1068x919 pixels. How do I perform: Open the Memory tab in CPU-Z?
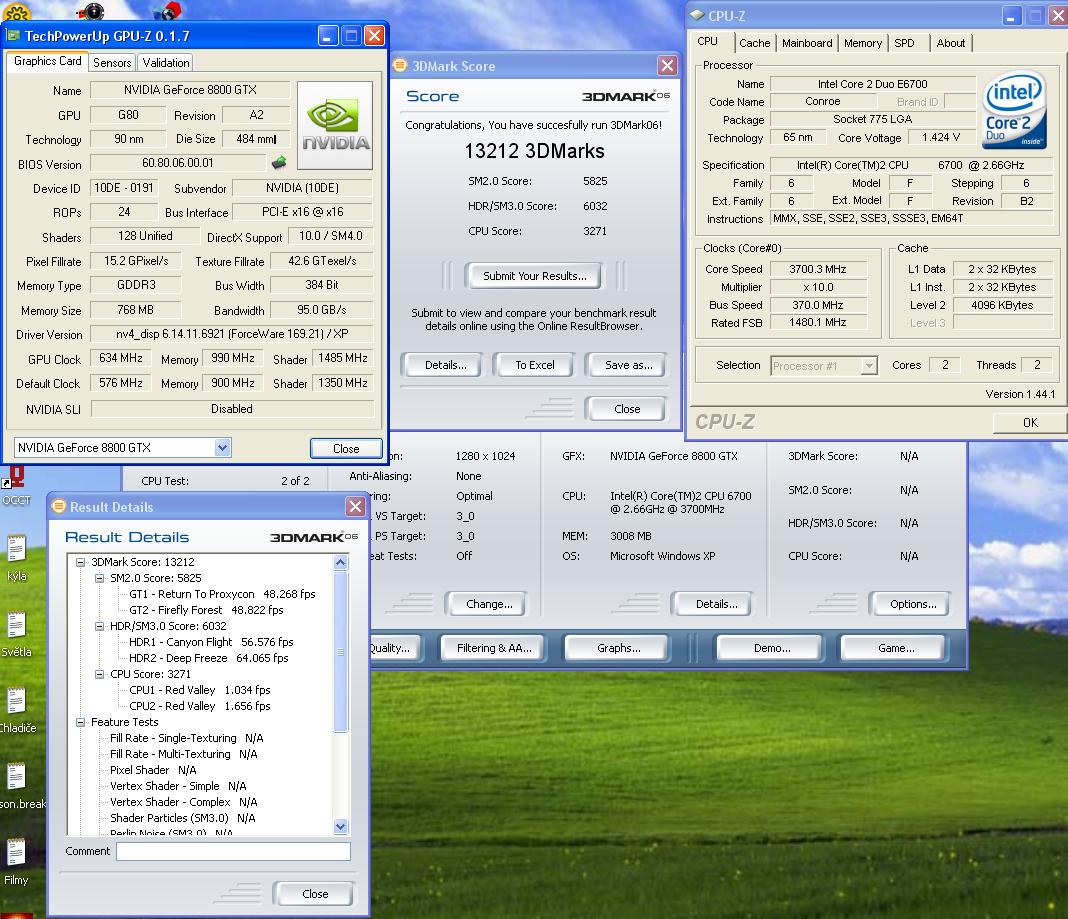tap(863, 43)
